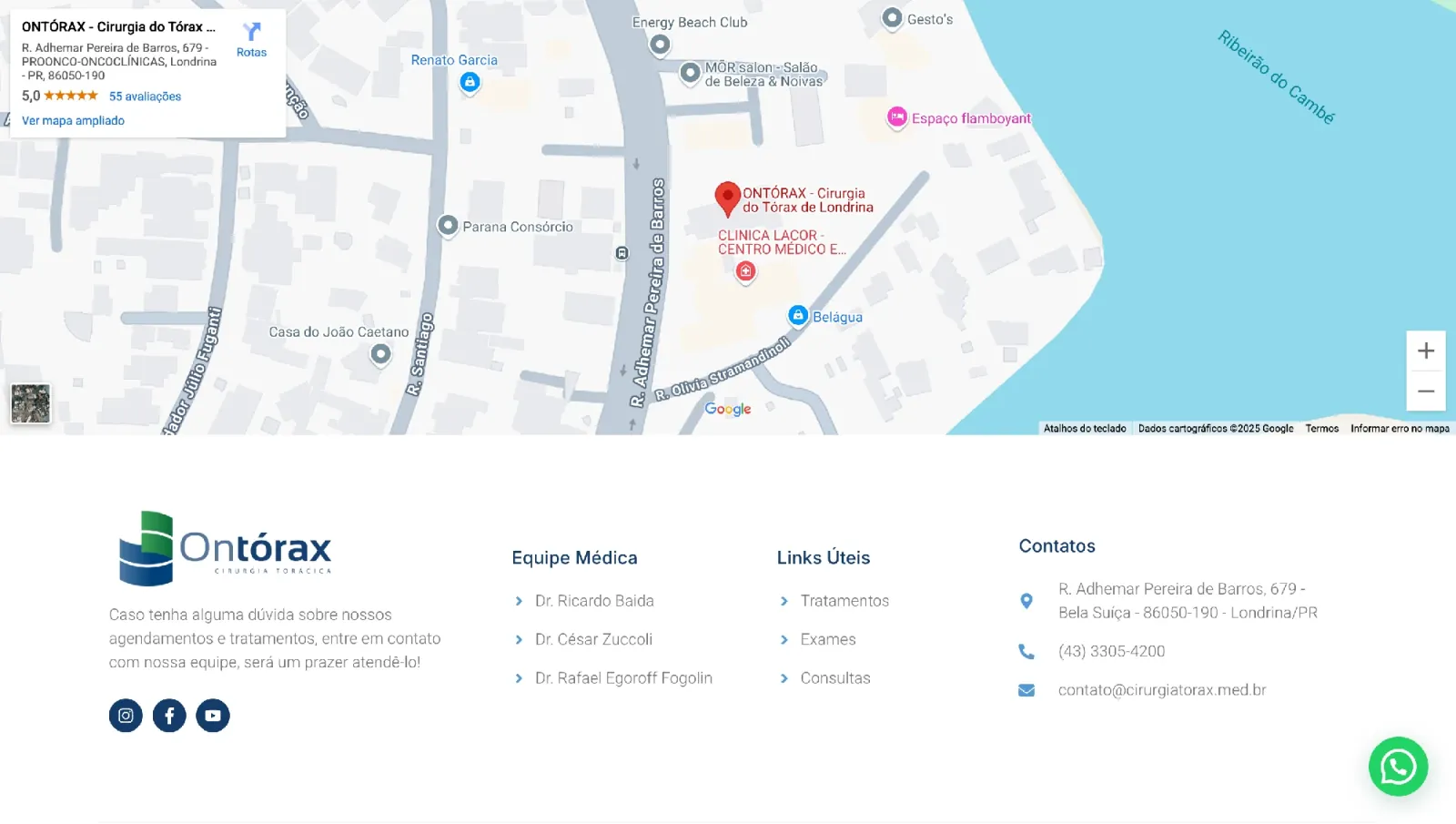Screen dimensions: 1456x824
Task: Click the ONTÓRAX title in the map card
Action: pyautogui.click(x=118, y=27)
